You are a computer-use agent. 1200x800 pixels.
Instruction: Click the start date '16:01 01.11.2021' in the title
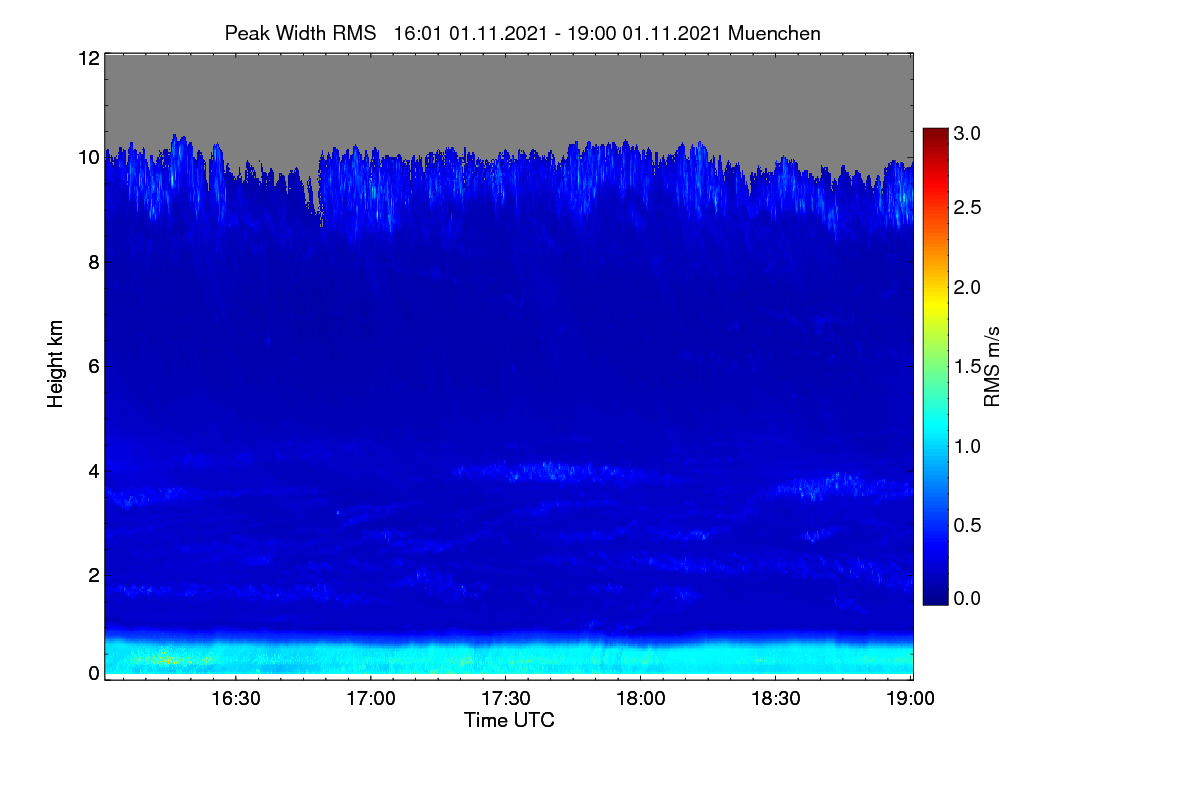[x=470, y=33]
